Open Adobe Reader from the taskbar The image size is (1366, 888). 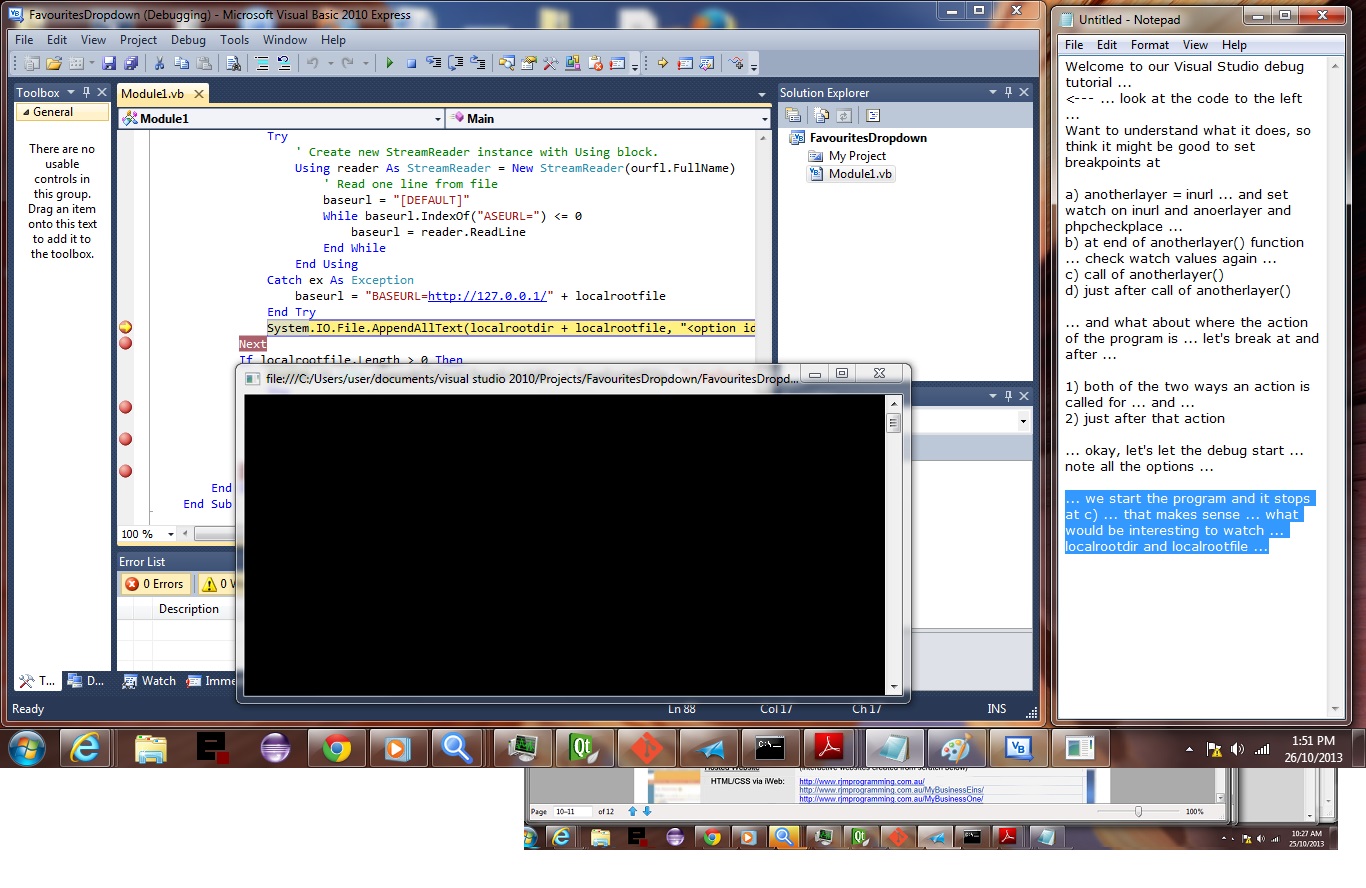coord(831,747)
